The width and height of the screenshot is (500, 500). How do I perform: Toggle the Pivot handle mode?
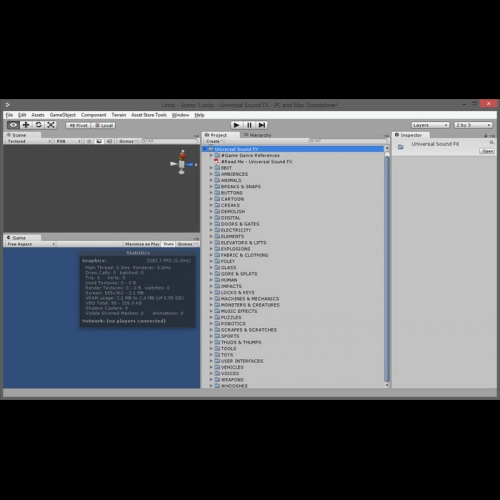pos(78,125)
